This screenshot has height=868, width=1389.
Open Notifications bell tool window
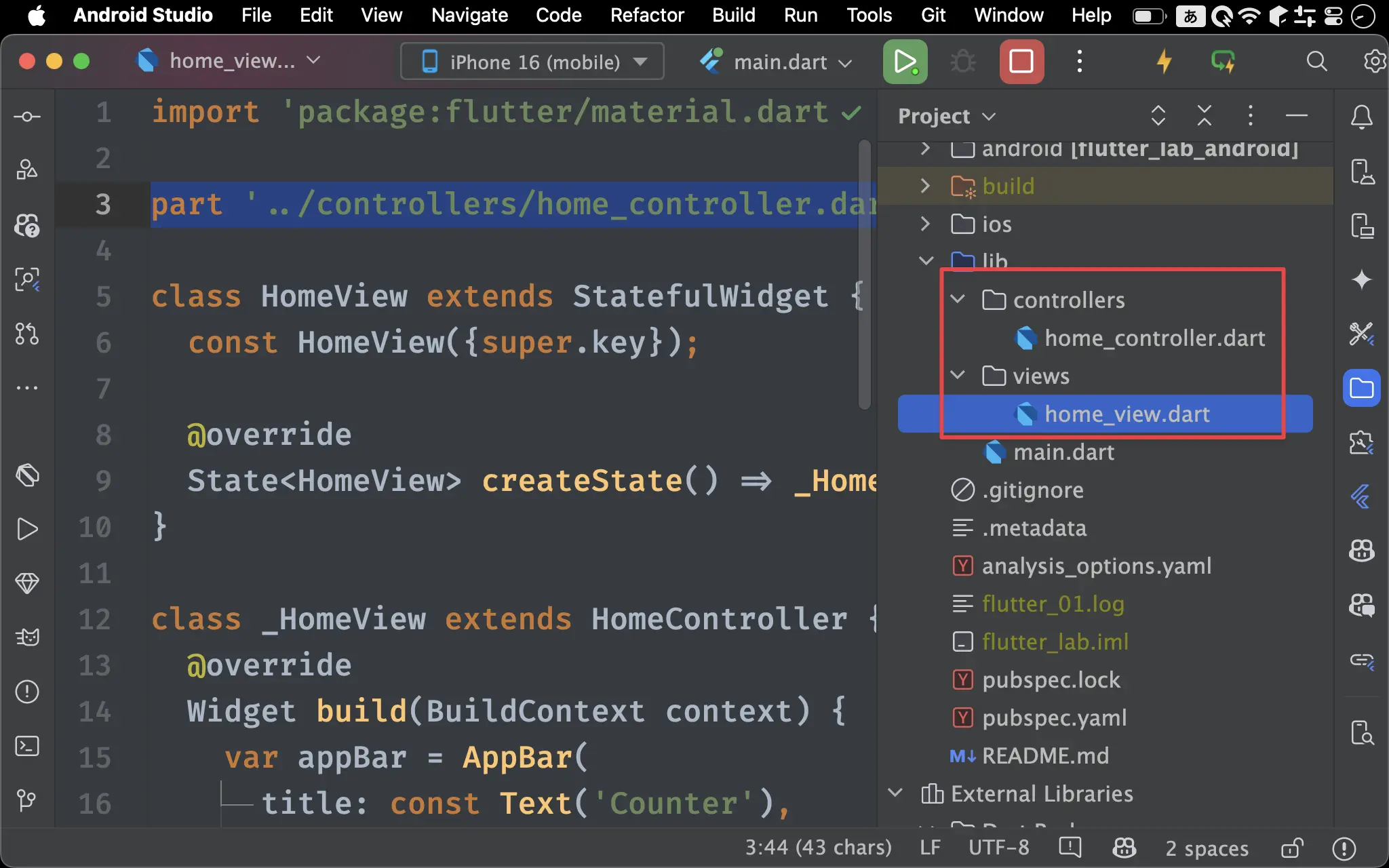coord(1362,117)
